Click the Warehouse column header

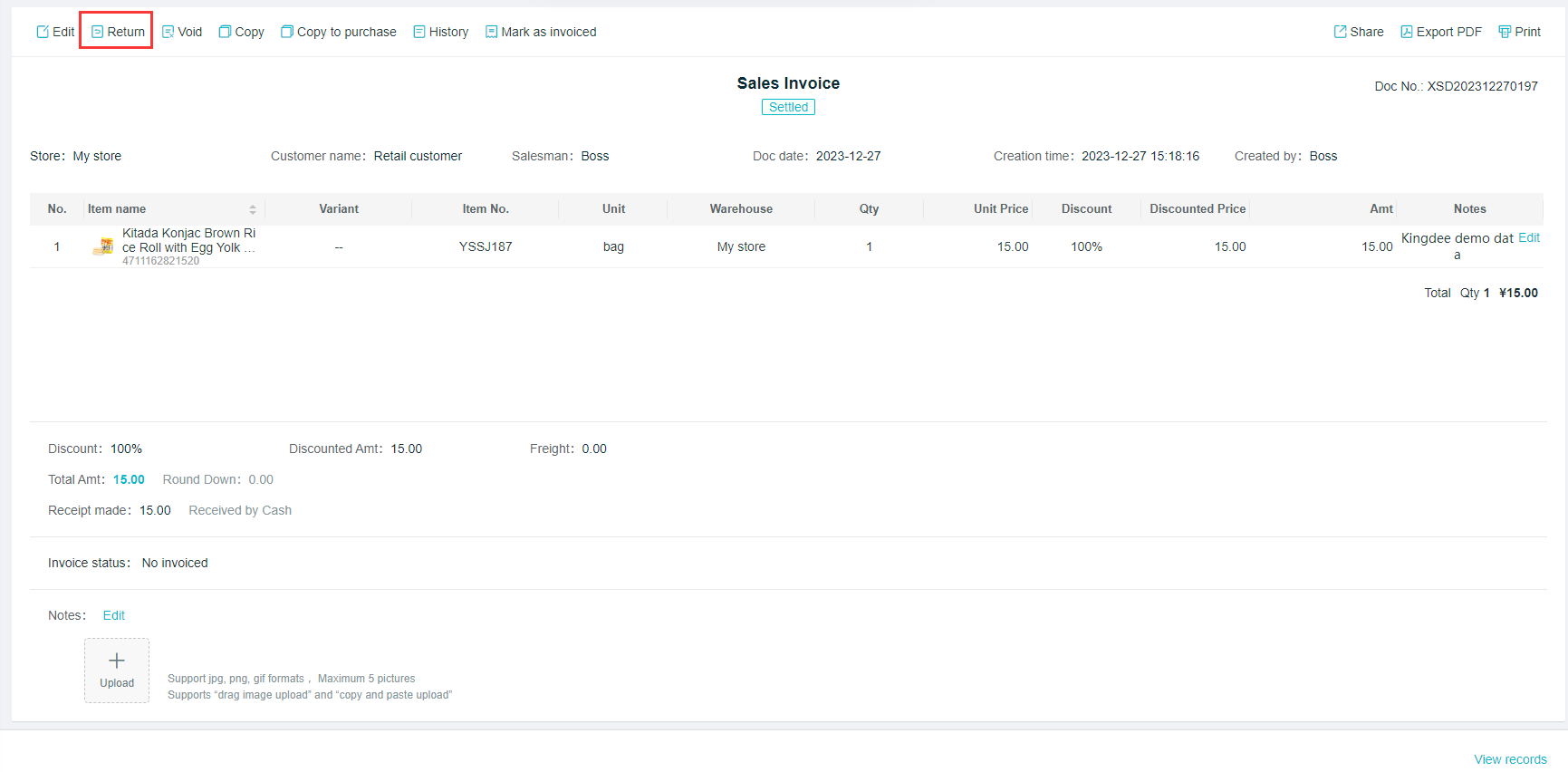741,209
